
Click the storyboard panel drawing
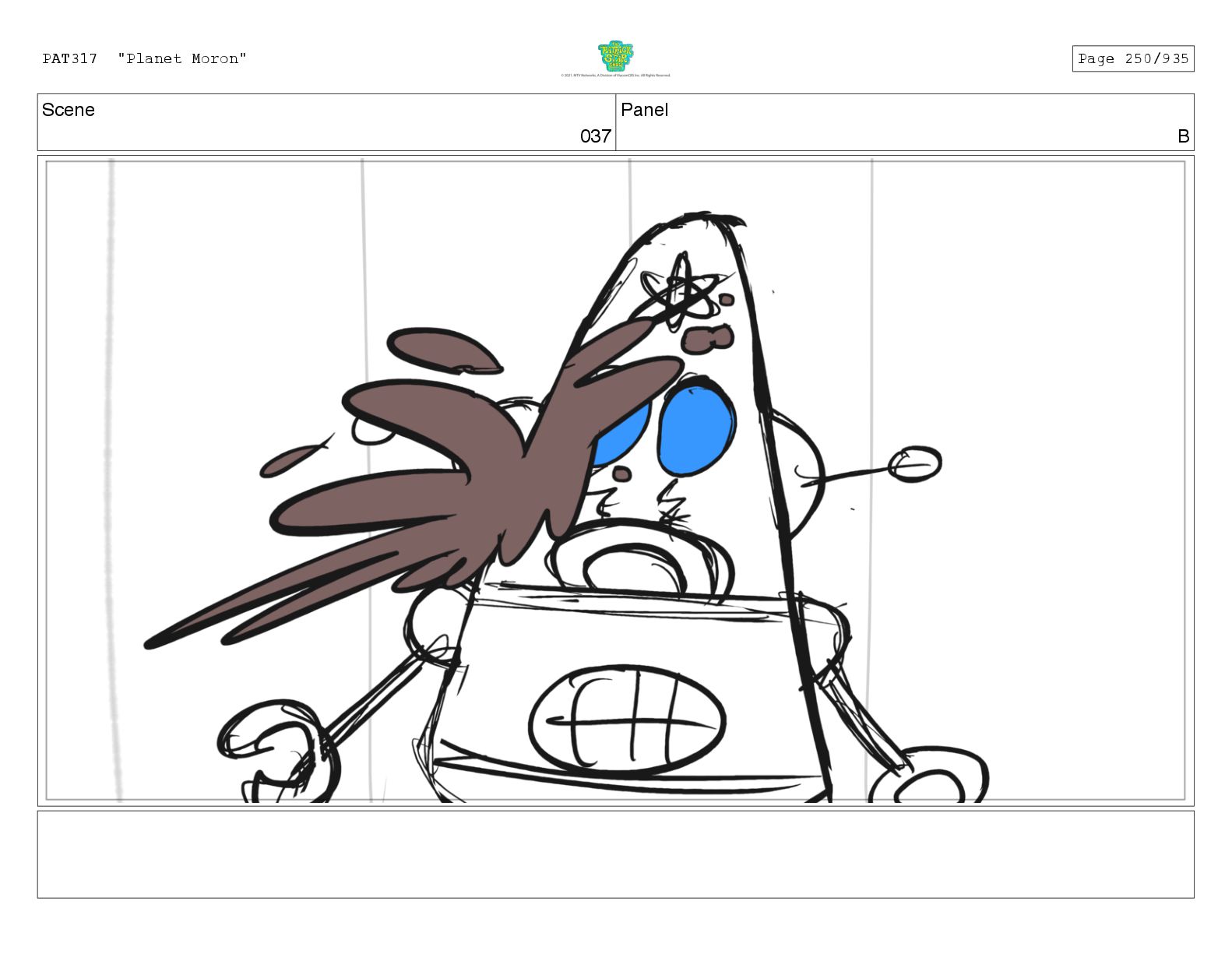pyautogui.click(x=615, y=481)
